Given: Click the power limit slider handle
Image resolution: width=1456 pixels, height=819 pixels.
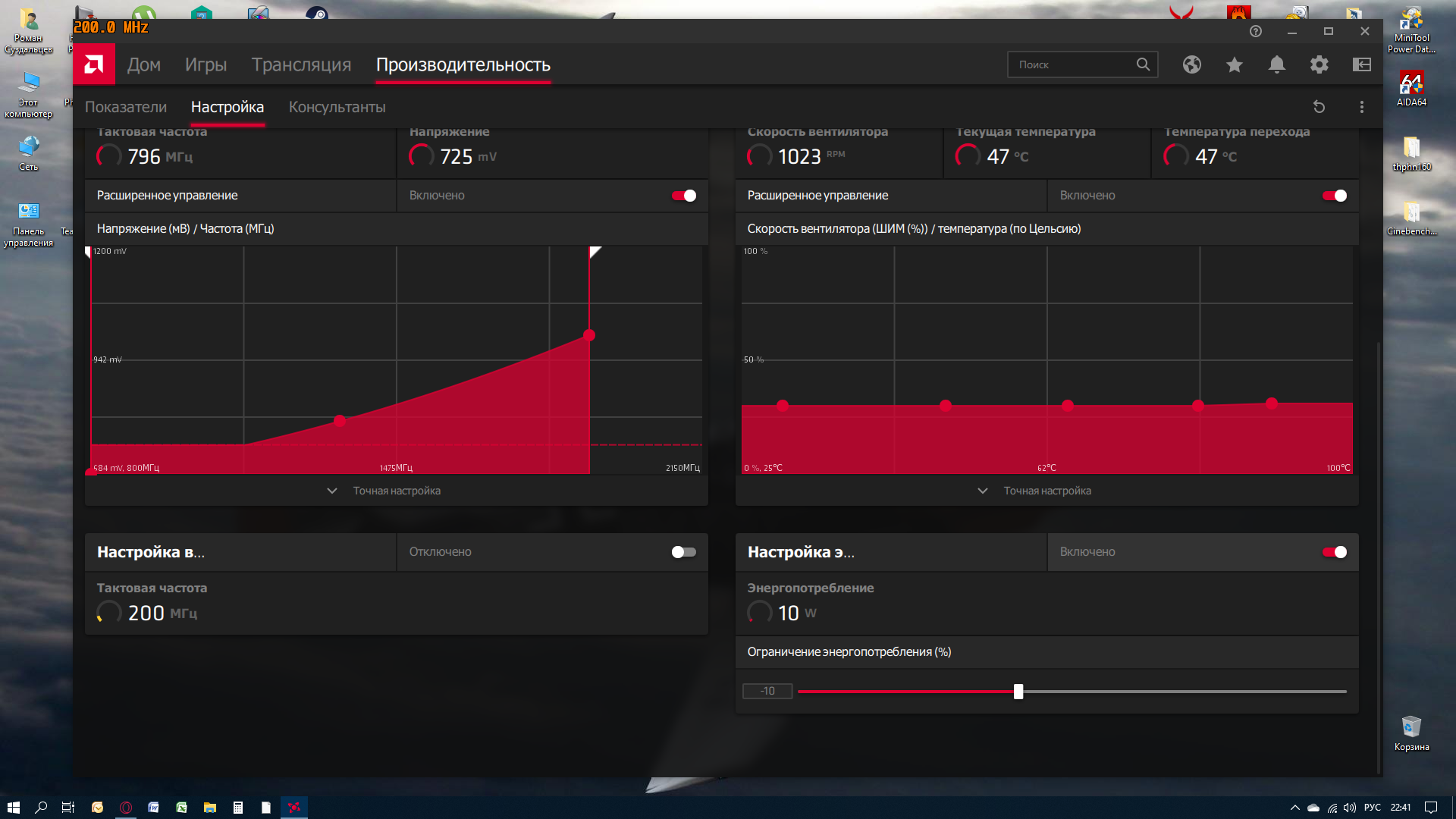Looking at the screenshot, I should [x=1018, y=692].
